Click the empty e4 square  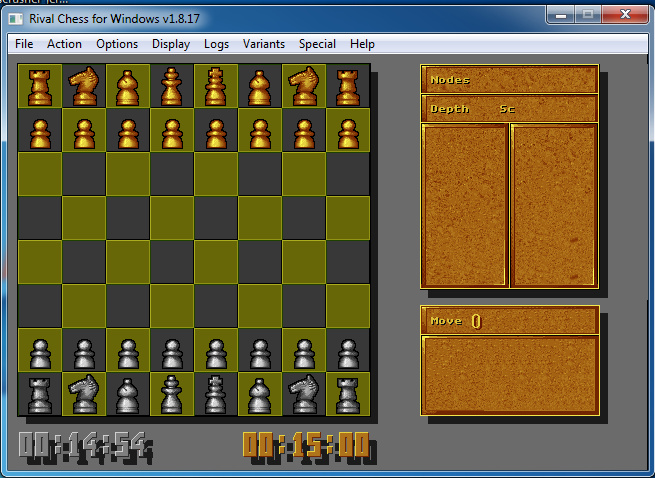pos(216,262)
